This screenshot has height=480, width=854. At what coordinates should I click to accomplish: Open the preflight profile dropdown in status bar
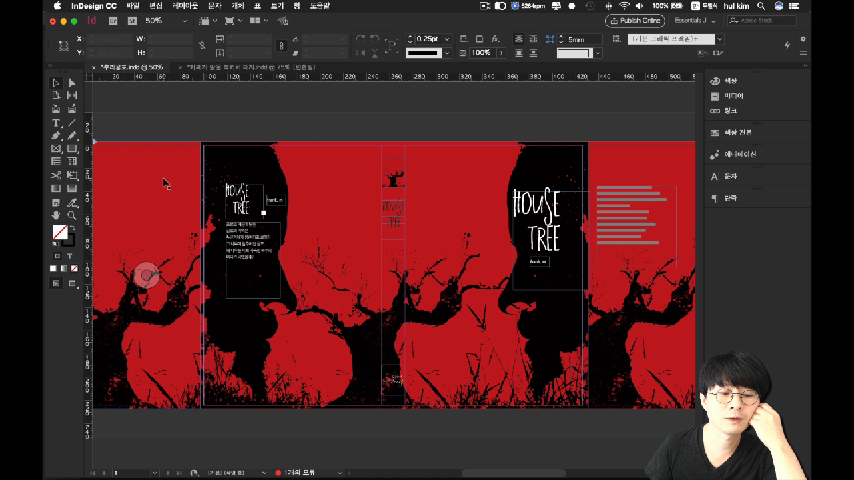coord(340,473)
